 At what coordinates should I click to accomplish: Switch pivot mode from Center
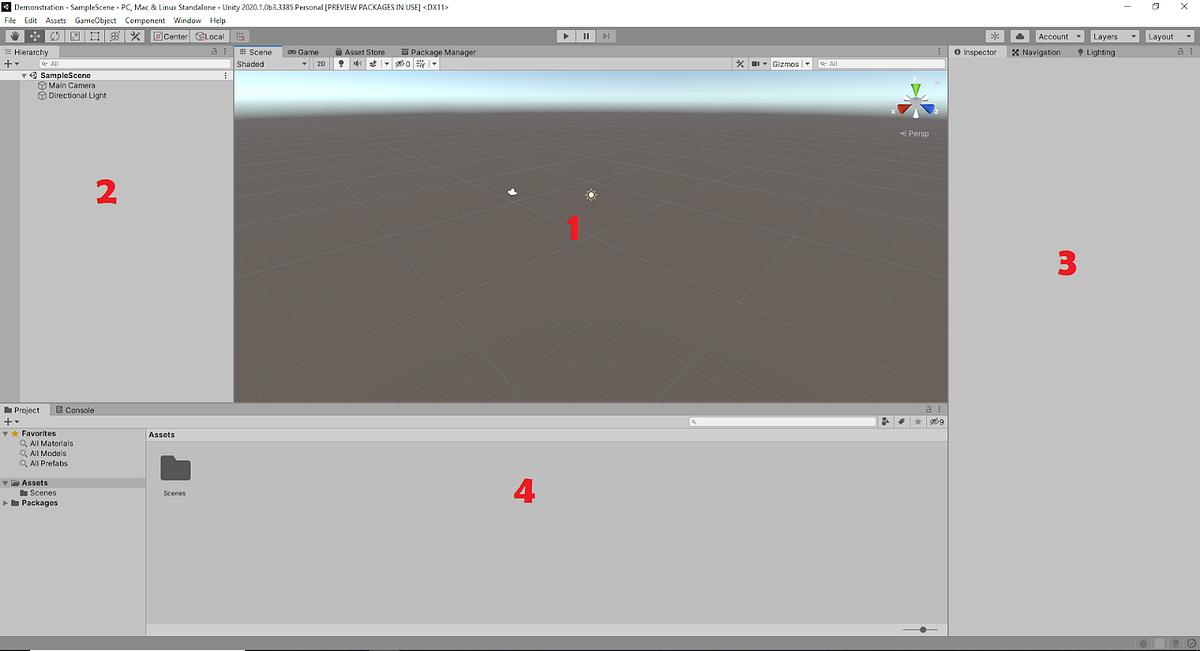[x=170, y=36]
